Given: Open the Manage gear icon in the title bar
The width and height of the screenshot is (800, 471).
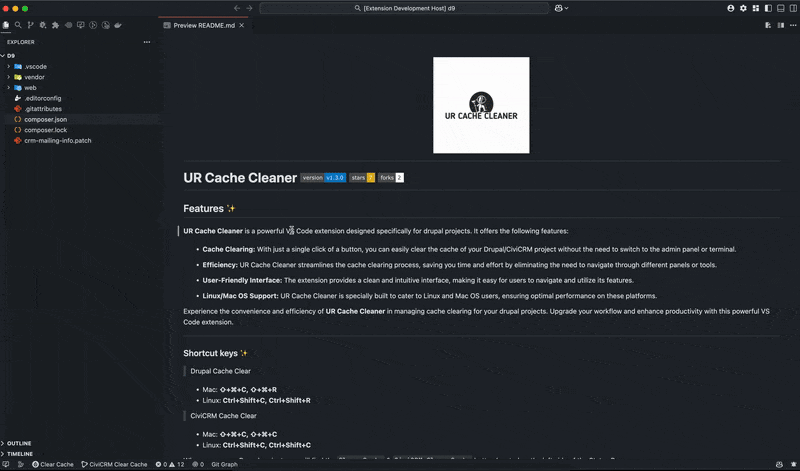Looking at the screenshot, I should [x=743, y=8].
